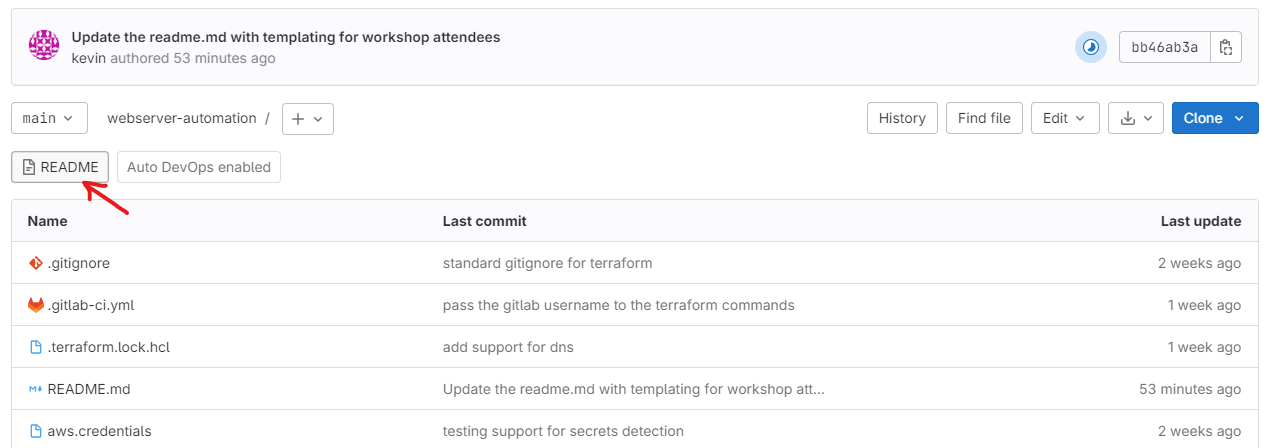Copy commit SHA with clipboard icon
This screenshot has width=1282, height=448.
click(1226, 47)
